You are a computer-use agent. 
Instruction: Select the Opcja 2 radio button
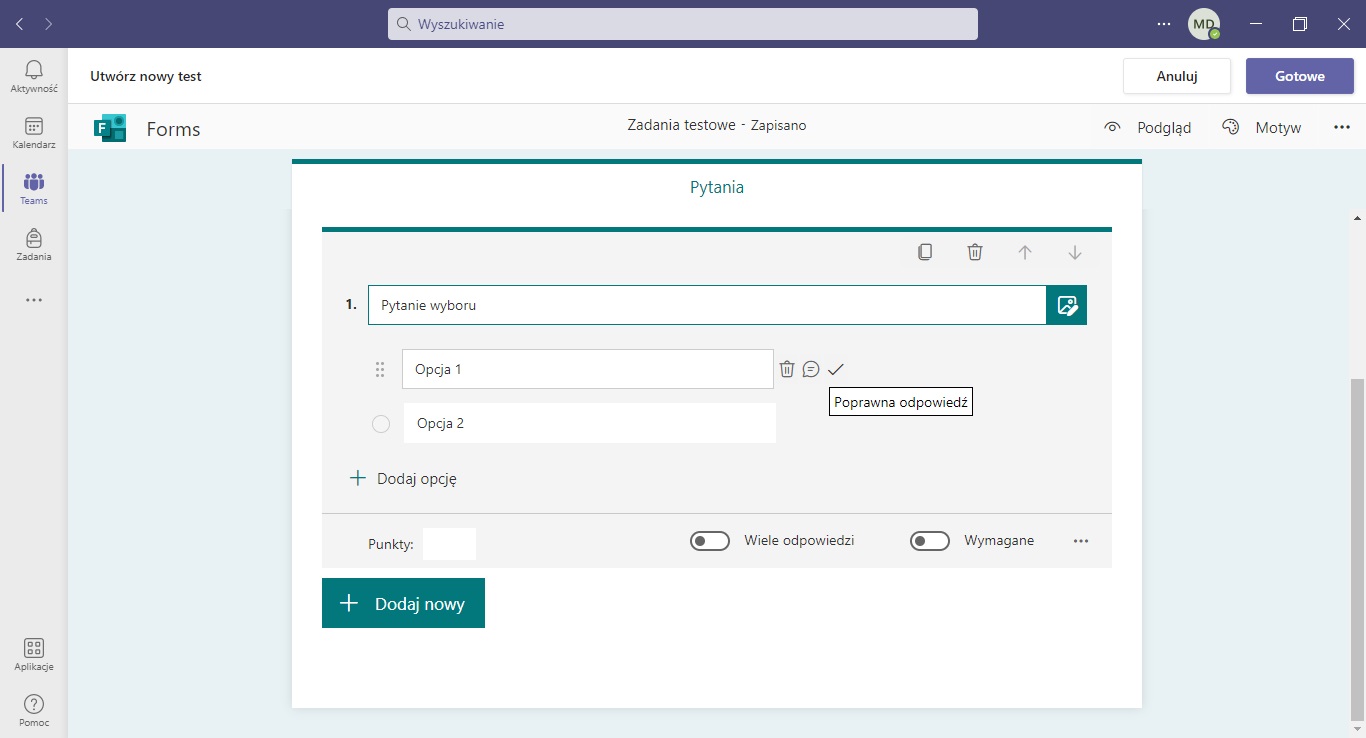coord(381,424)
